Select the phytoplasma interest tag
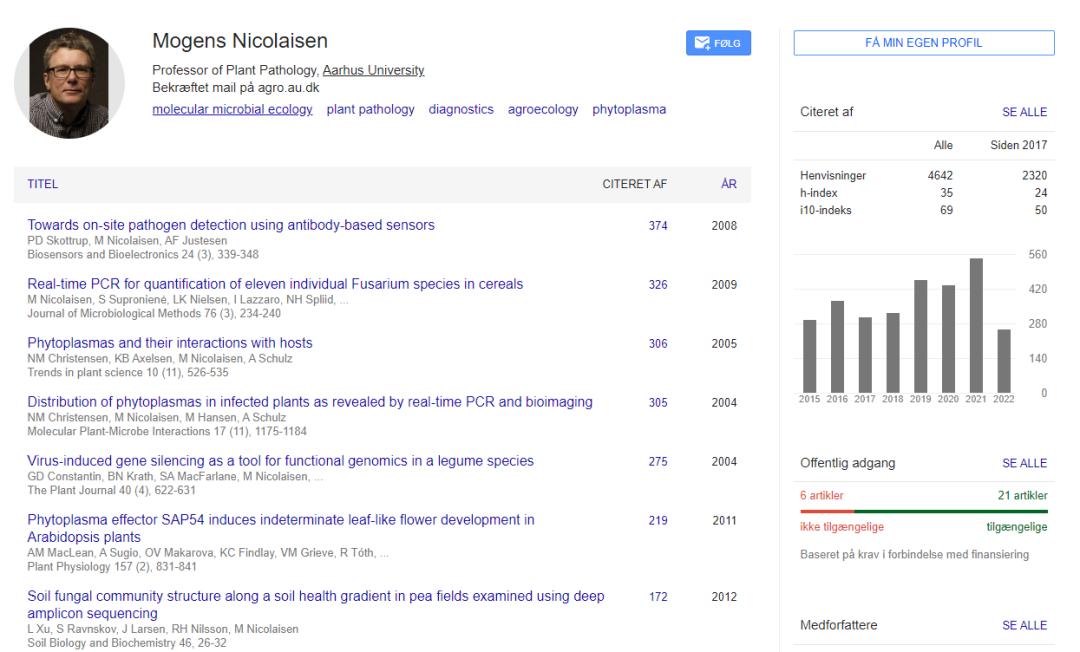 point(629,110)
